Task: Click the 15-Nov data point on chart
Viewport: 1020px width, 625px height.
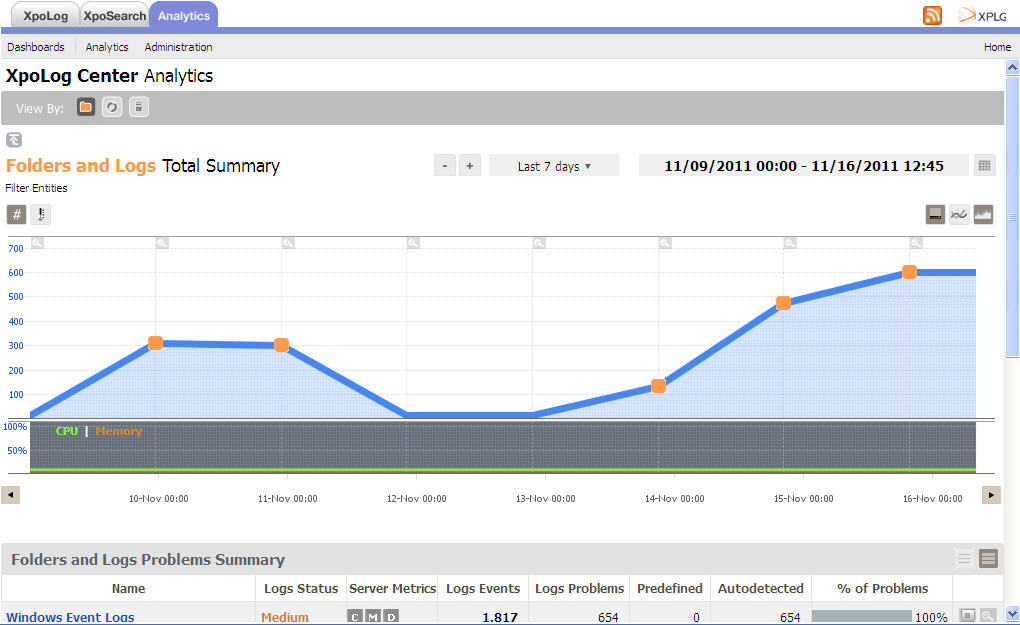Action: coord(784,303)
